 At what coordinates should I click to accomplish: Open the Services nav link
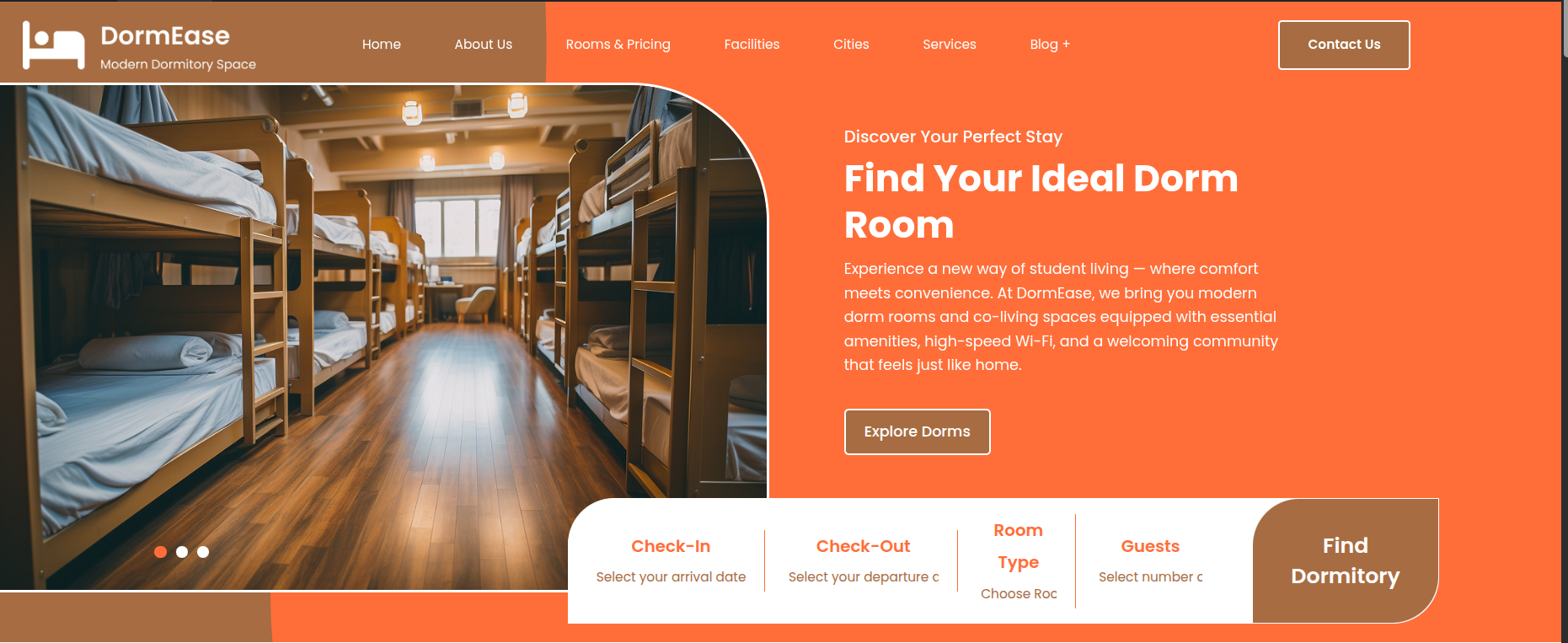tap(950, 44)
